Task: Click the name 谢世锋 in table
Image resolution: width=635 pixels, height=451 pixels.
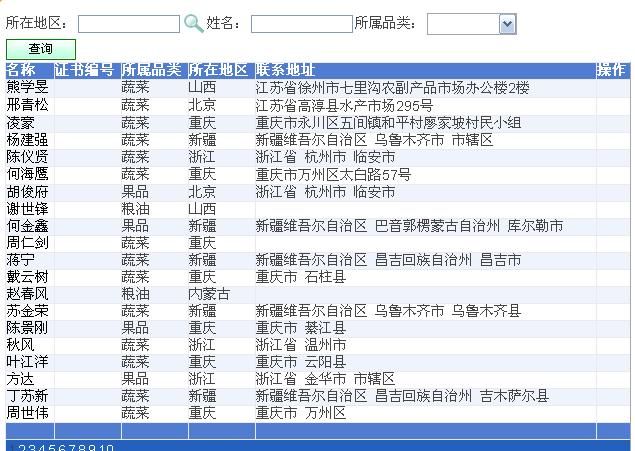Action: tap(27, 209)
